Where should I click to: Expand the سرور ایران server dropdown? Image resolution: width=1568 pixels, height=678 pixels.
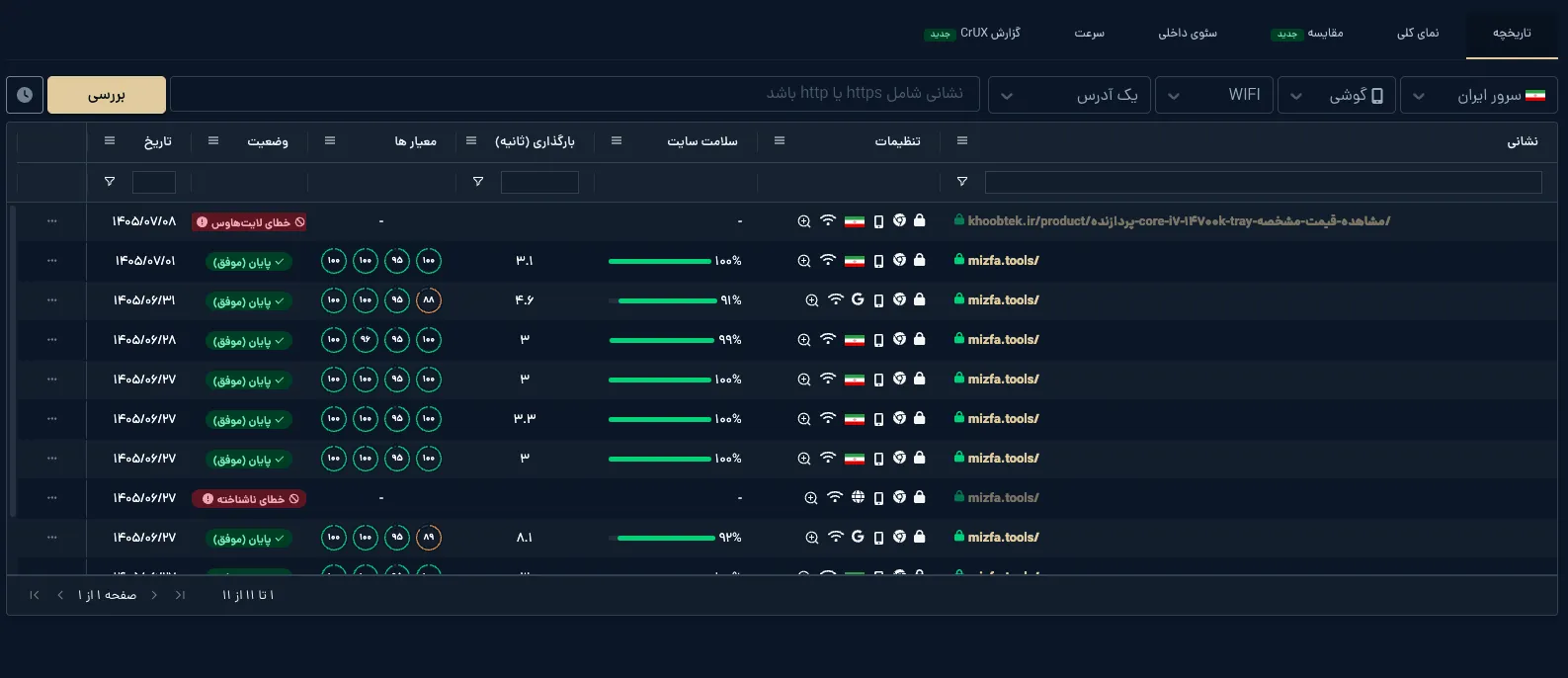click(x=1478, y=95)
